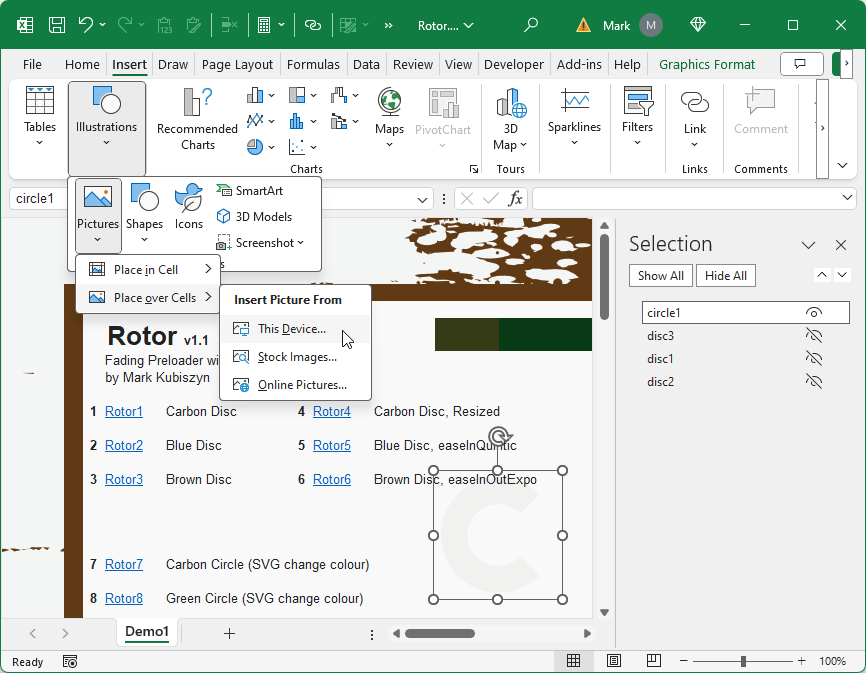Show the hidden disc3 object
The width and height of the screenshot is (866, 673).
[x=813, y=336]
